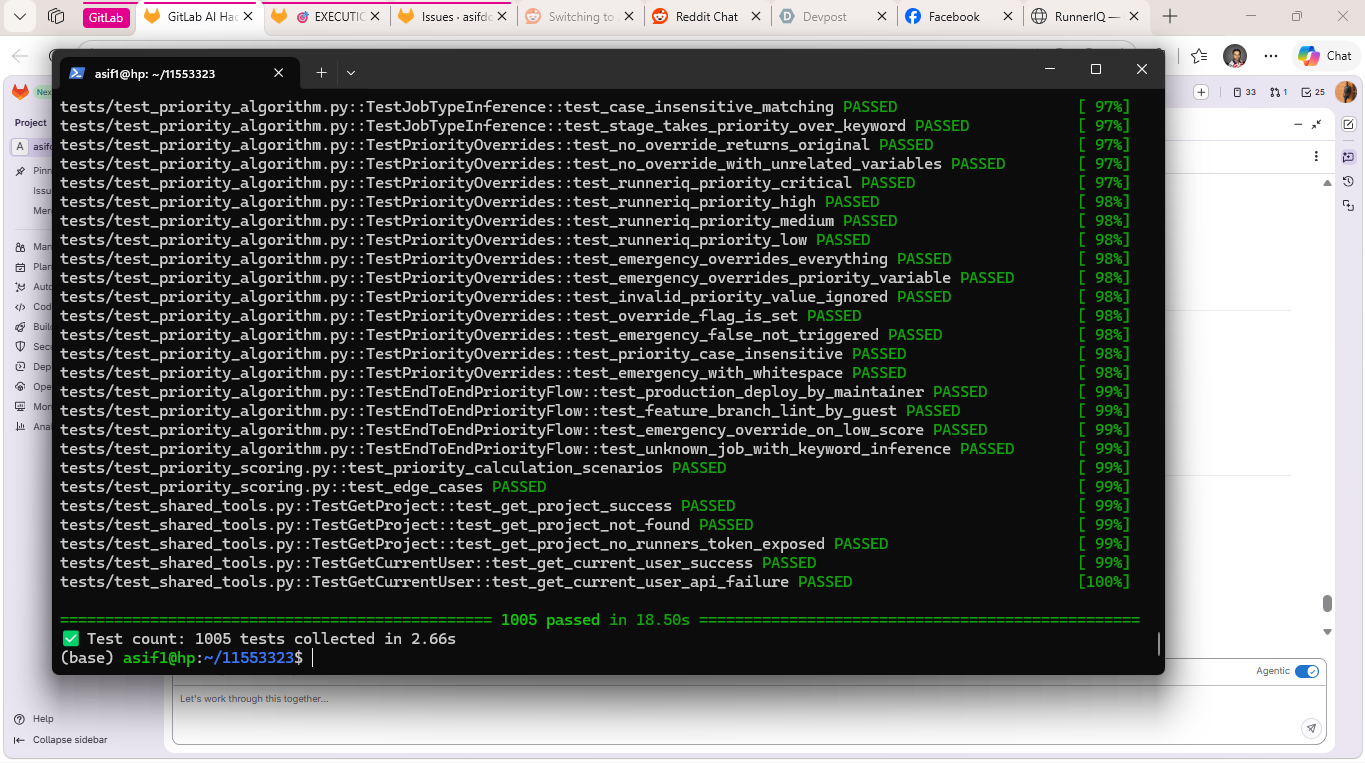Viewport: 1365px width, 763px height.
Task: Switch to the Issues · asifdc browser tab
Action: pyautogui.click(x=452, y=17)
